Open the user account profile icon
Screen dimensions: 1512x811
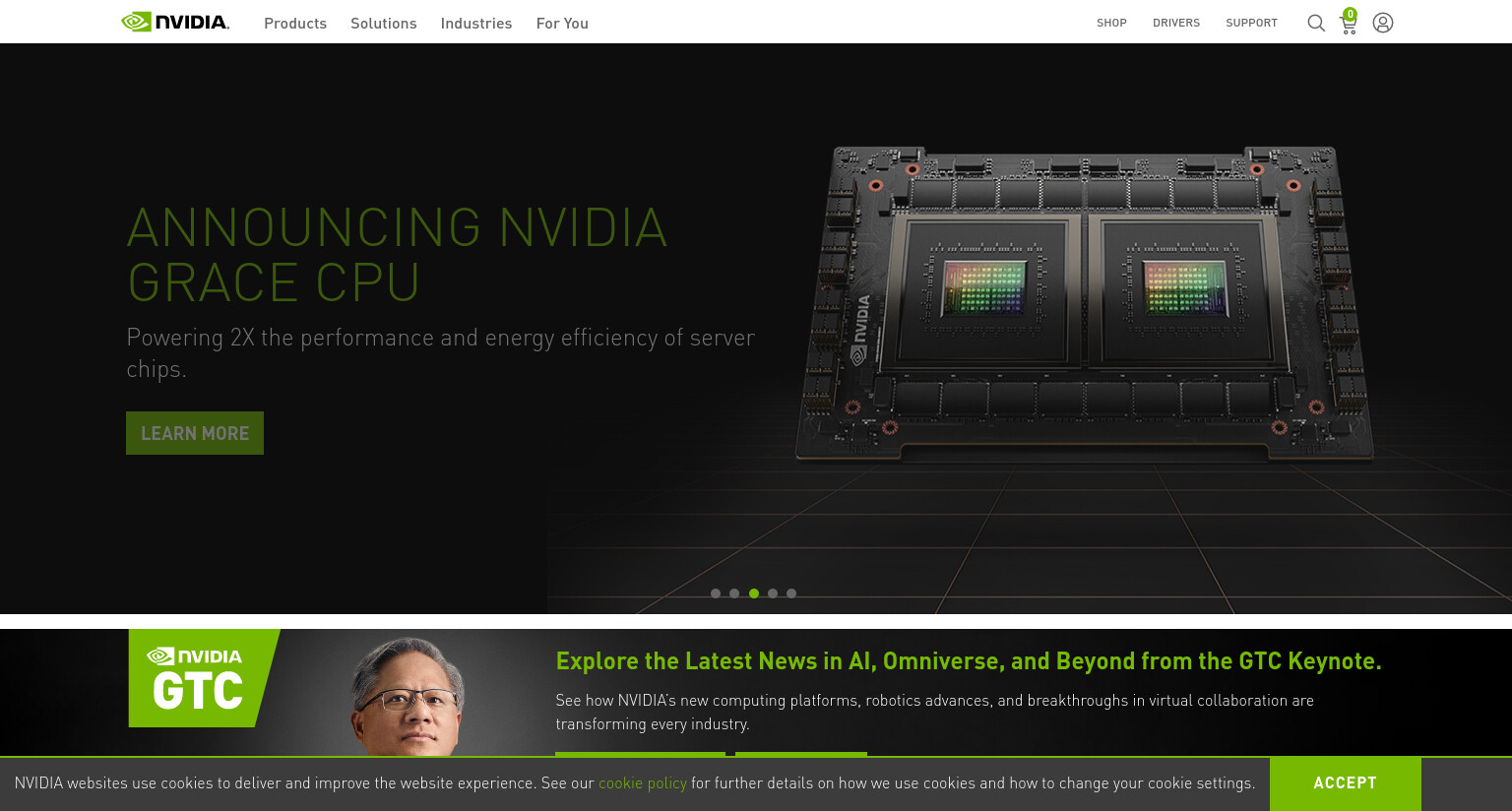1383,23
